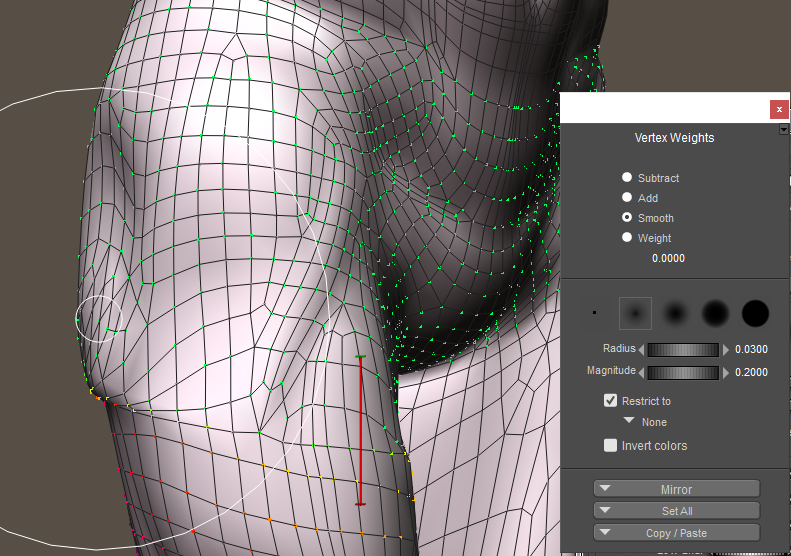This screenshot has height=556, width=791.
Task: Click the weight value field 0.0000
Action: (668, 258)
